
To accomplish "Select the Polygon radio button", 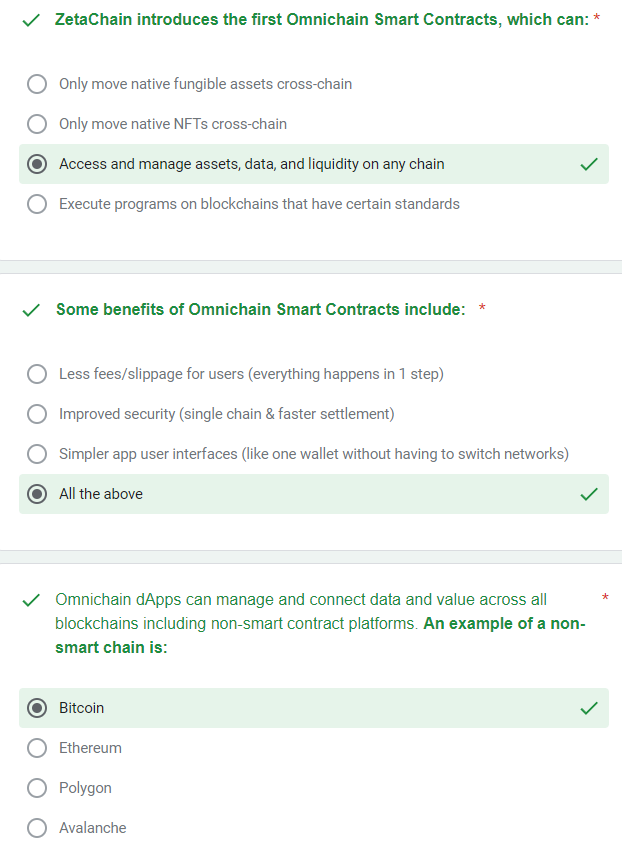I will click(x=37, y=788).
